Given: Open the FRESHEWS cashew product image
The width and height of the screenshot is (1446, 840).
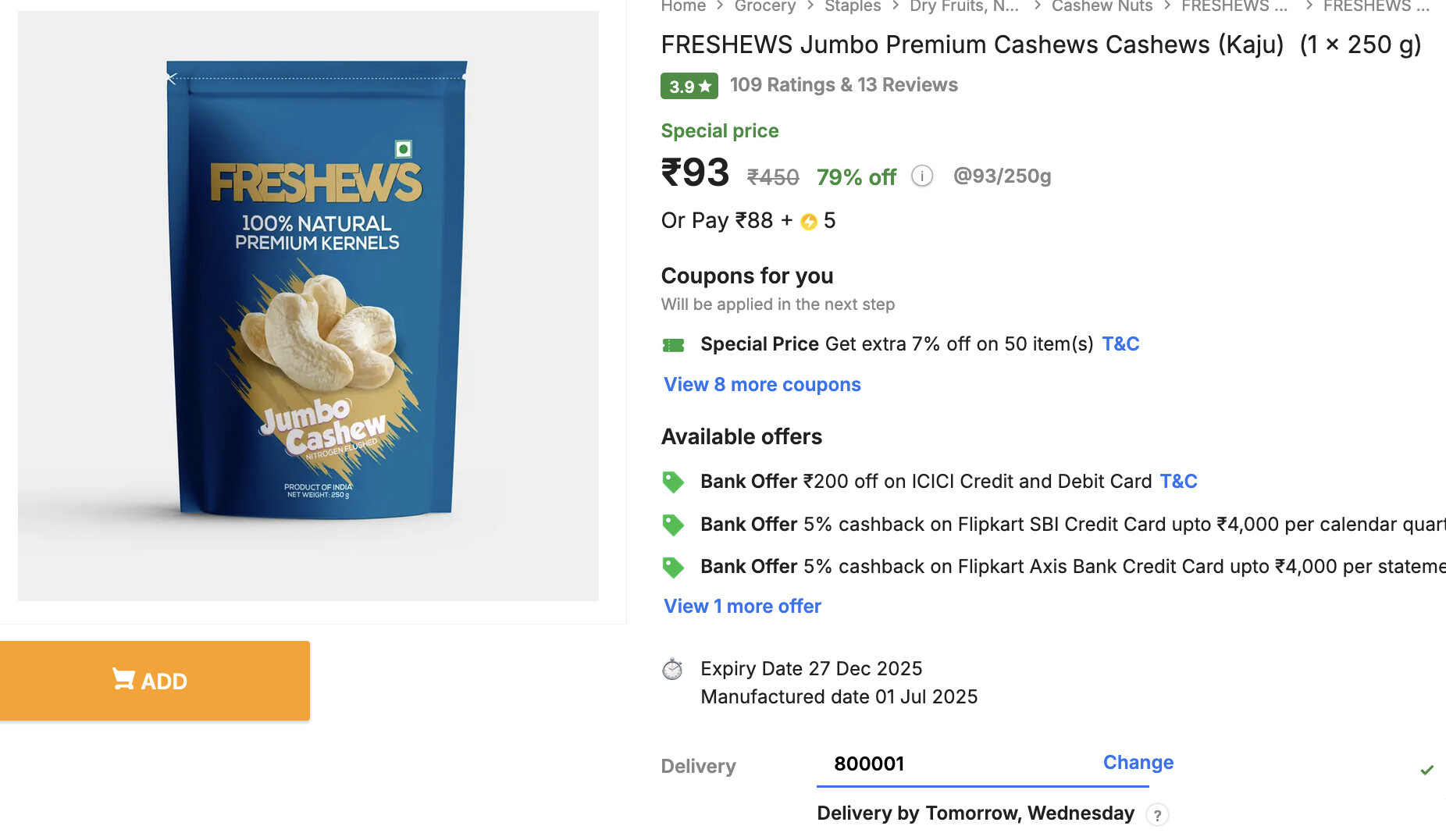Looking at the screenshot, I should click(308, 305).
